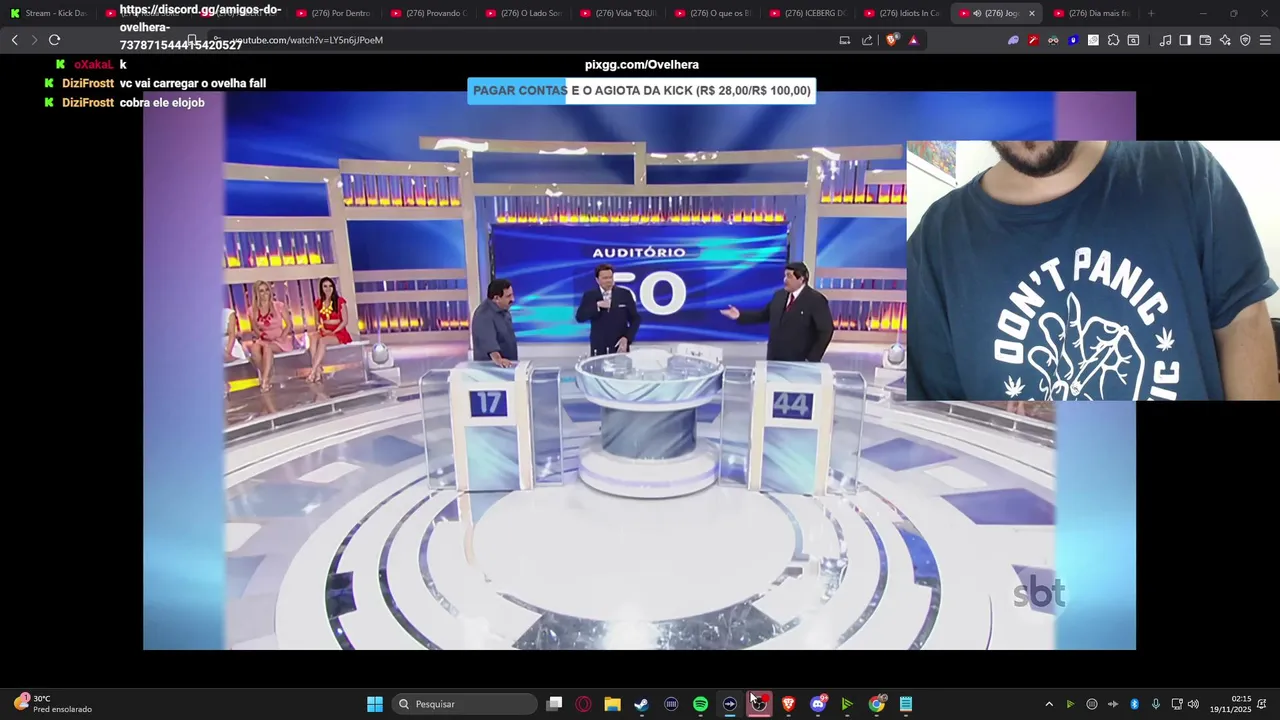Screen dimensions: 1280x720
Task: Go forward with the browser forward arrow
Action: click(x=34, y=40)
